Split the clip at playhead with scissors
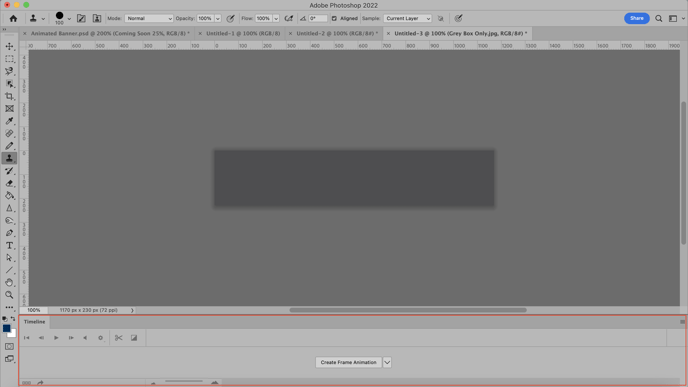688x387 pixels. click(x=118, y=338)
